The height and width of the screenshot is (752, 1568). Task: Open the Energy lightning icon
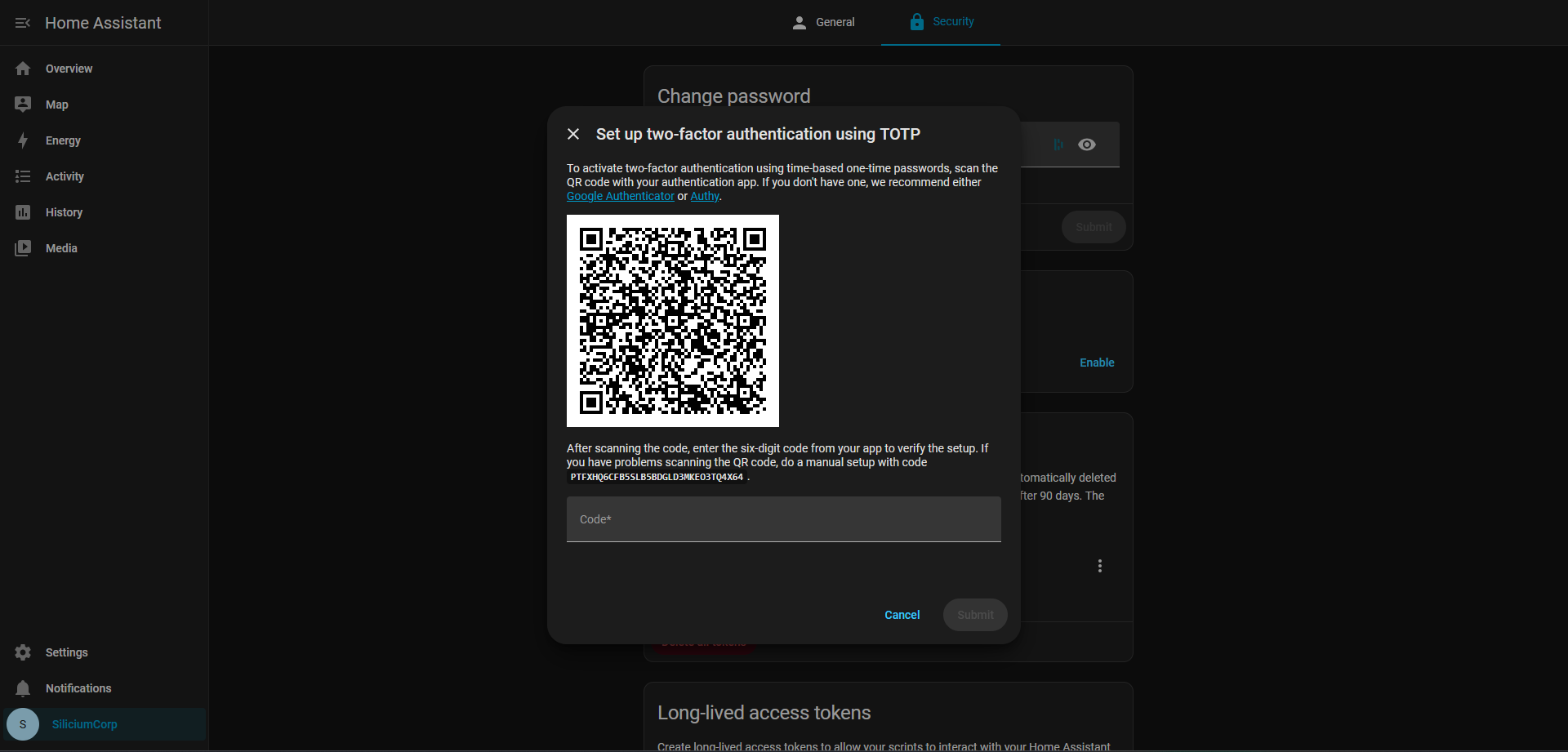point(23,140)
